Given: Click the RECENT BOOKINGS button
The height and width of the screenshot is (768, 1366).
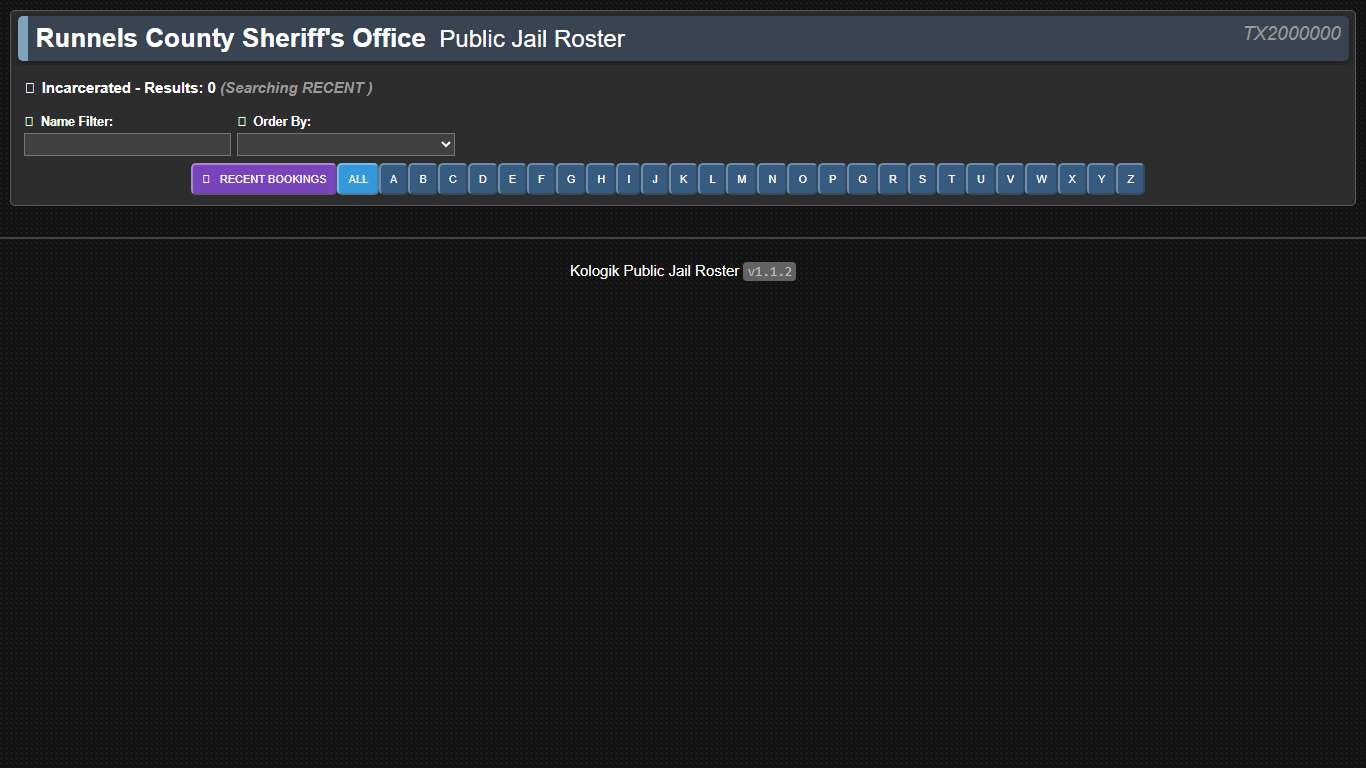Looking at the screenshot, I should point(263,179).
